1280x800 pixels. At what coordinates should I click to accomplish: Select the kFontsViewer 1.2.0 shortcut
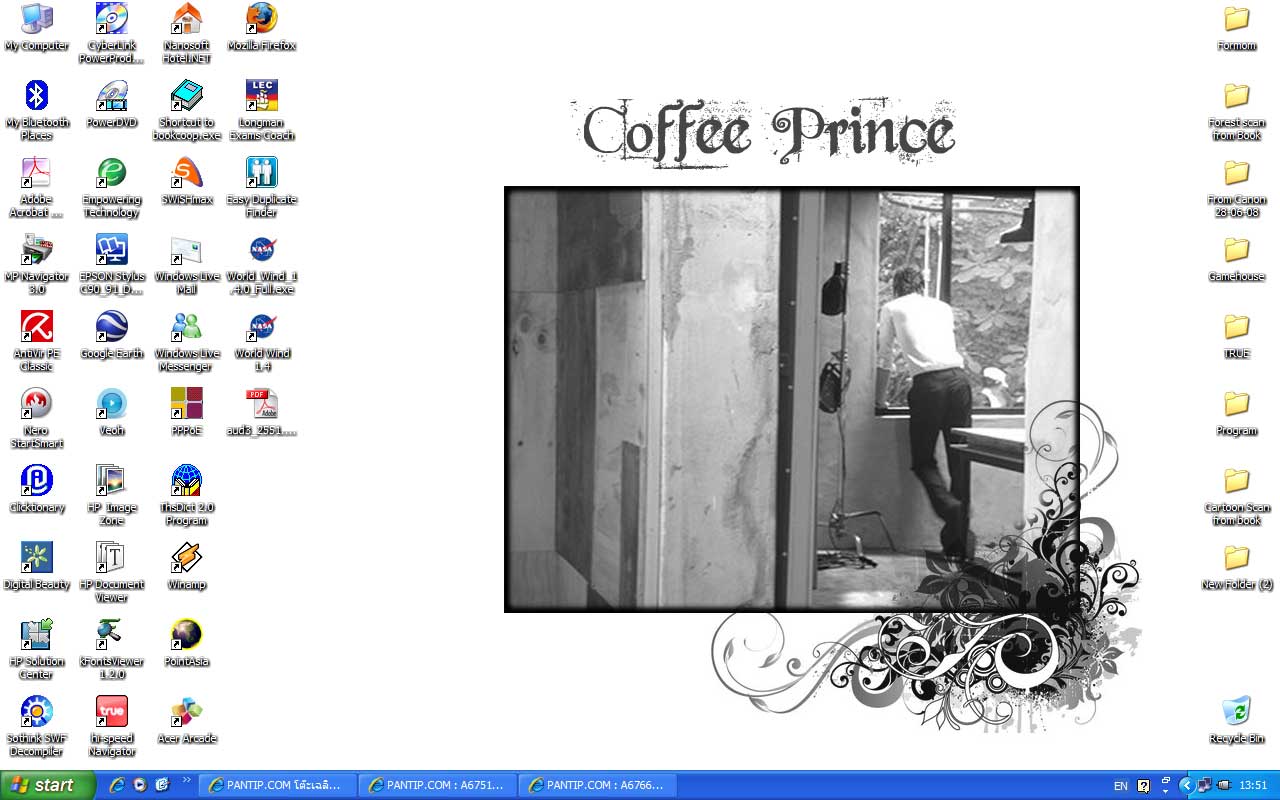(112, 649)
